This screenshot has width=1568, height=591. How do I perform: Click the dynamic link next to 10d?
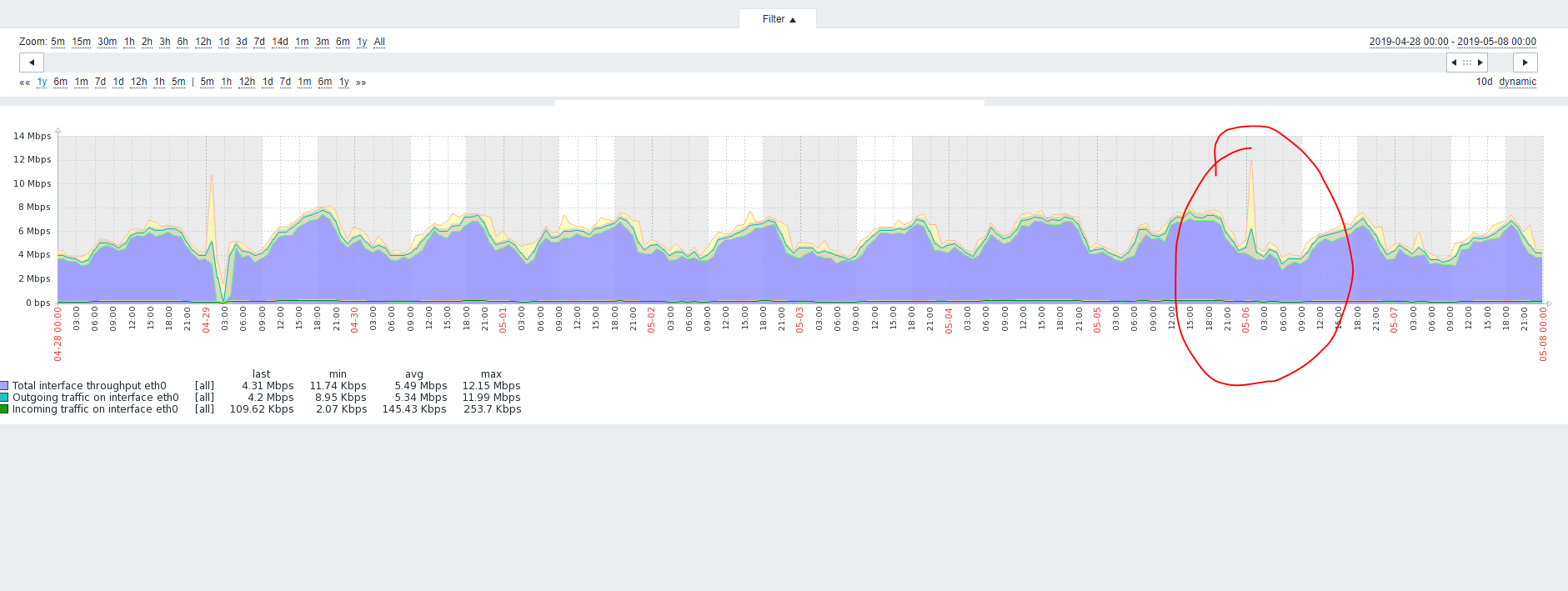coord(1517,82)
